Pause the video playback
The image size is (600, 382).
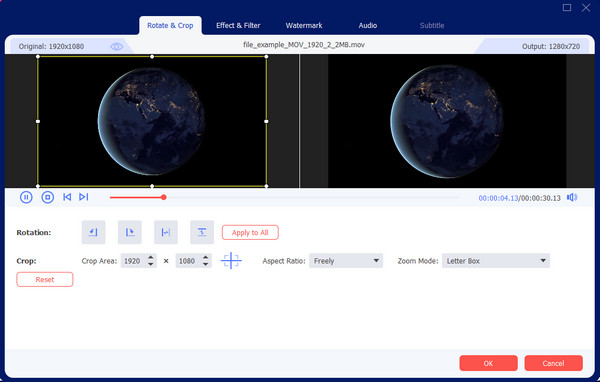point(26,198)
